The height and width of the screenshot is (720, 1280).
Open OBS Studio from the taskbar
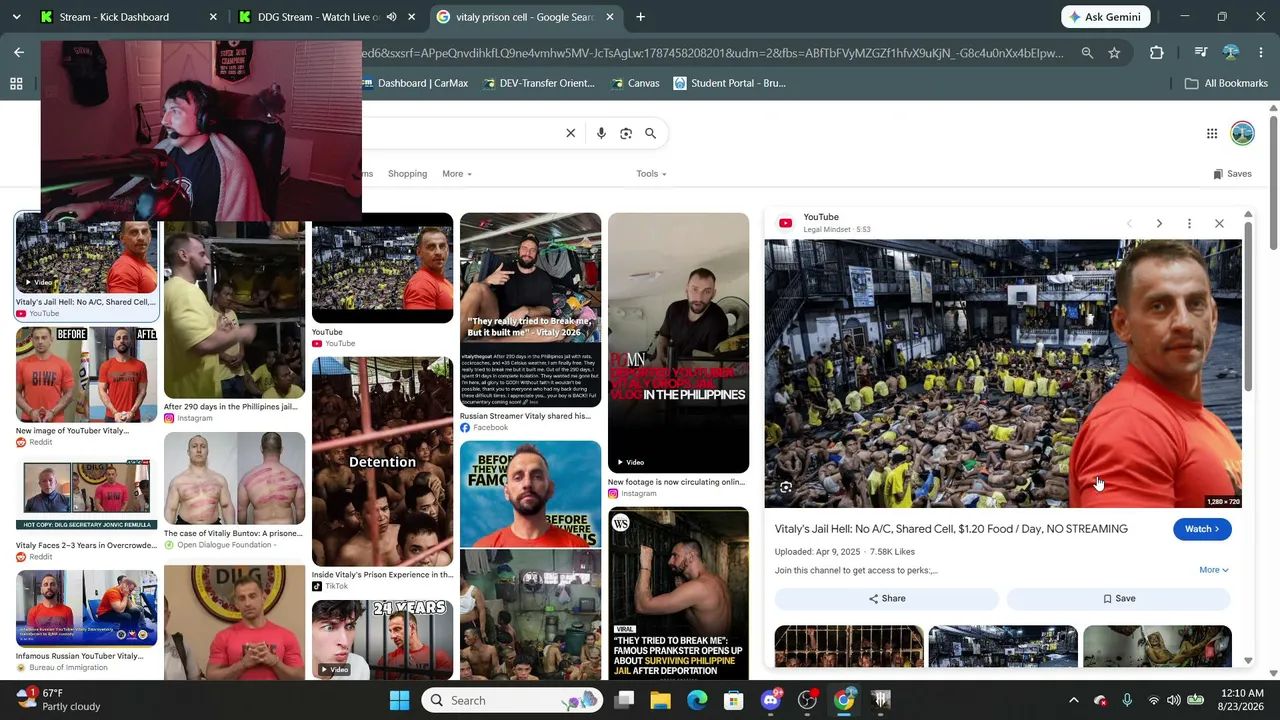[807, 700]
